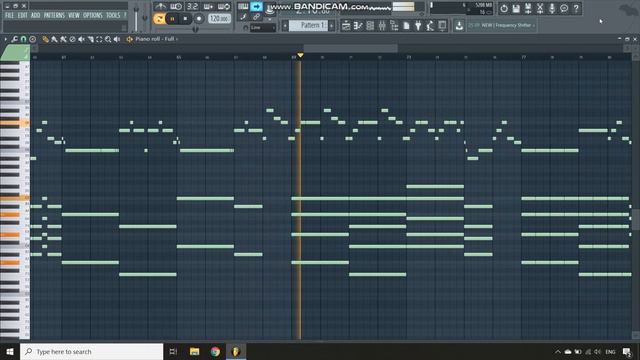Open the EDIT menu
The image size is (640, 360).
pos(22,16)
